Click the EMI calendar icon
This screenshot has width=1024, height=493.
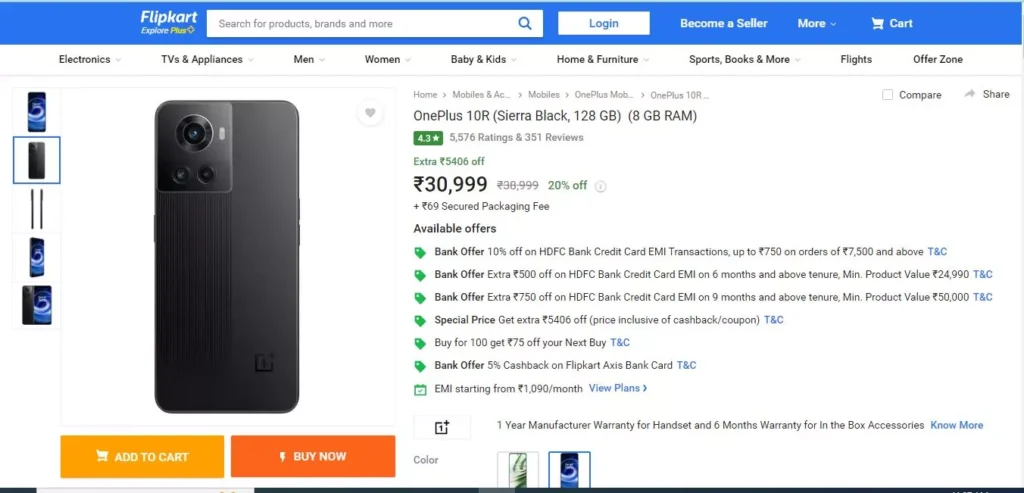point(421,390)
